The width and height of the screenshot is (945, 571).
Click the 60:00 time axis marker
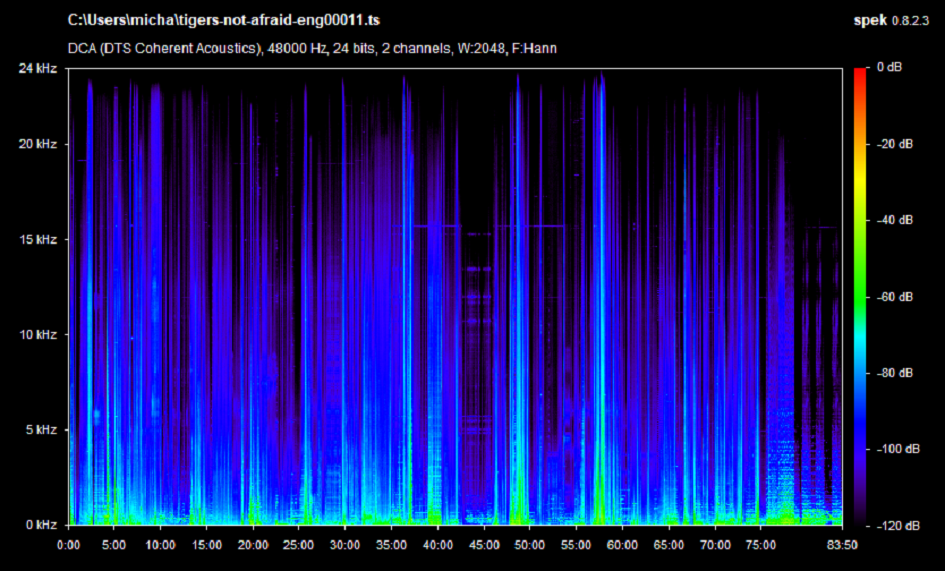point(622,545)
